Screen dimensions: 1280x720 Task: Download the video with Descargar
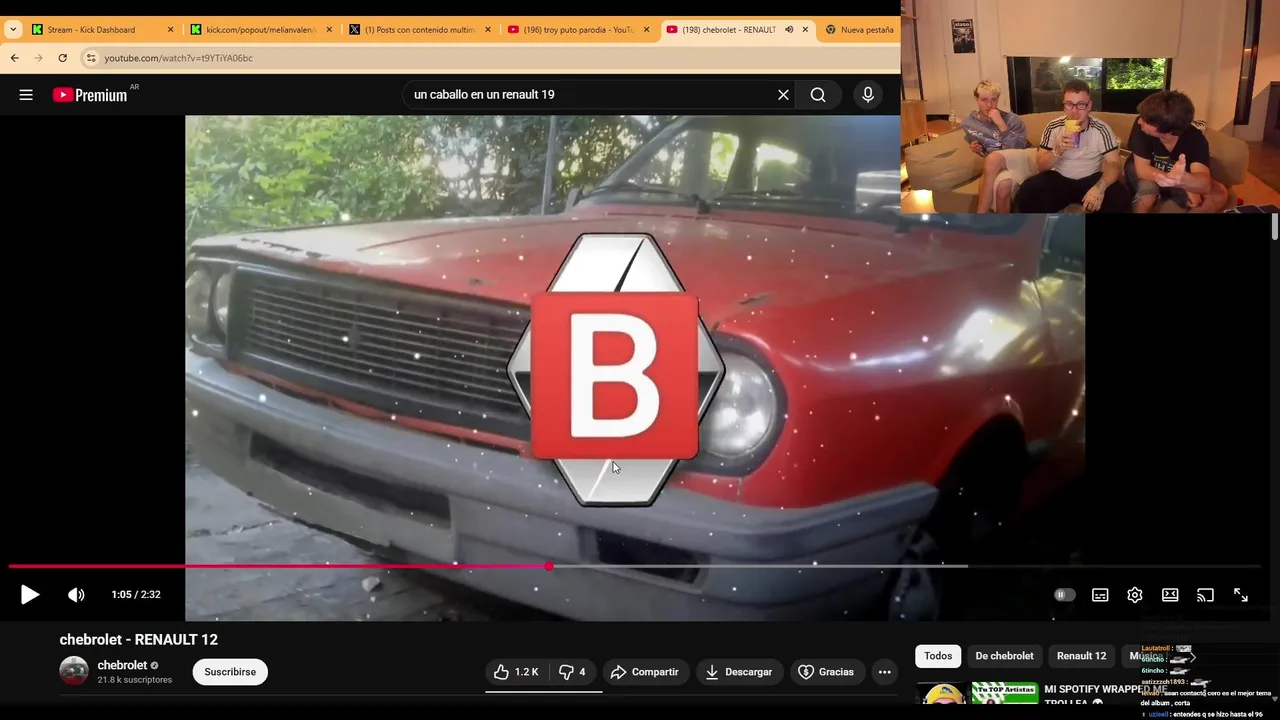(739, 672)
